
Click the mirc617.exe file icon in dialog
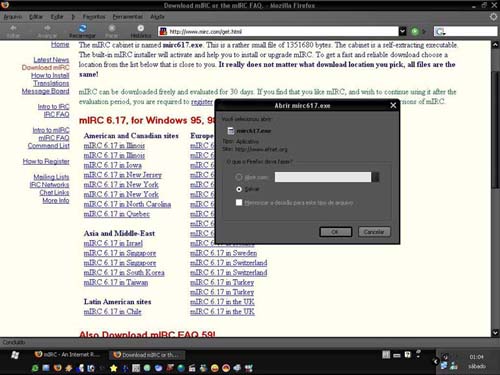point(231,131)
